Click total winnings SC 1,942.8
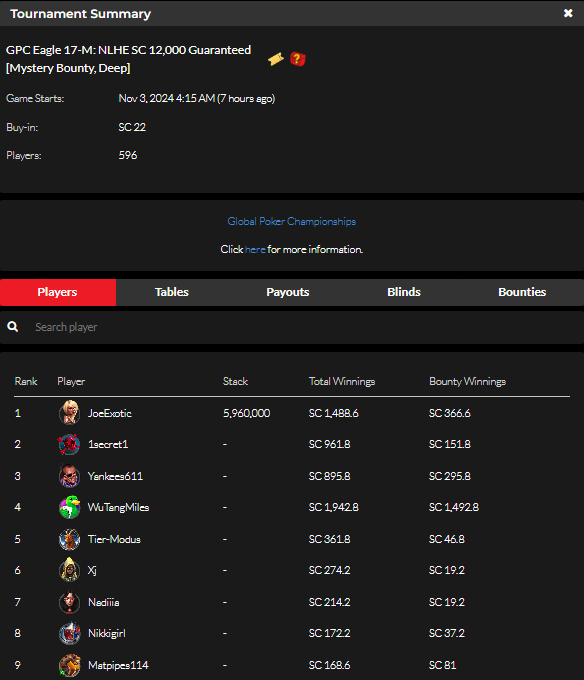Image resolution: width=584 pixels, height=680 pixels. click(333, 507)
